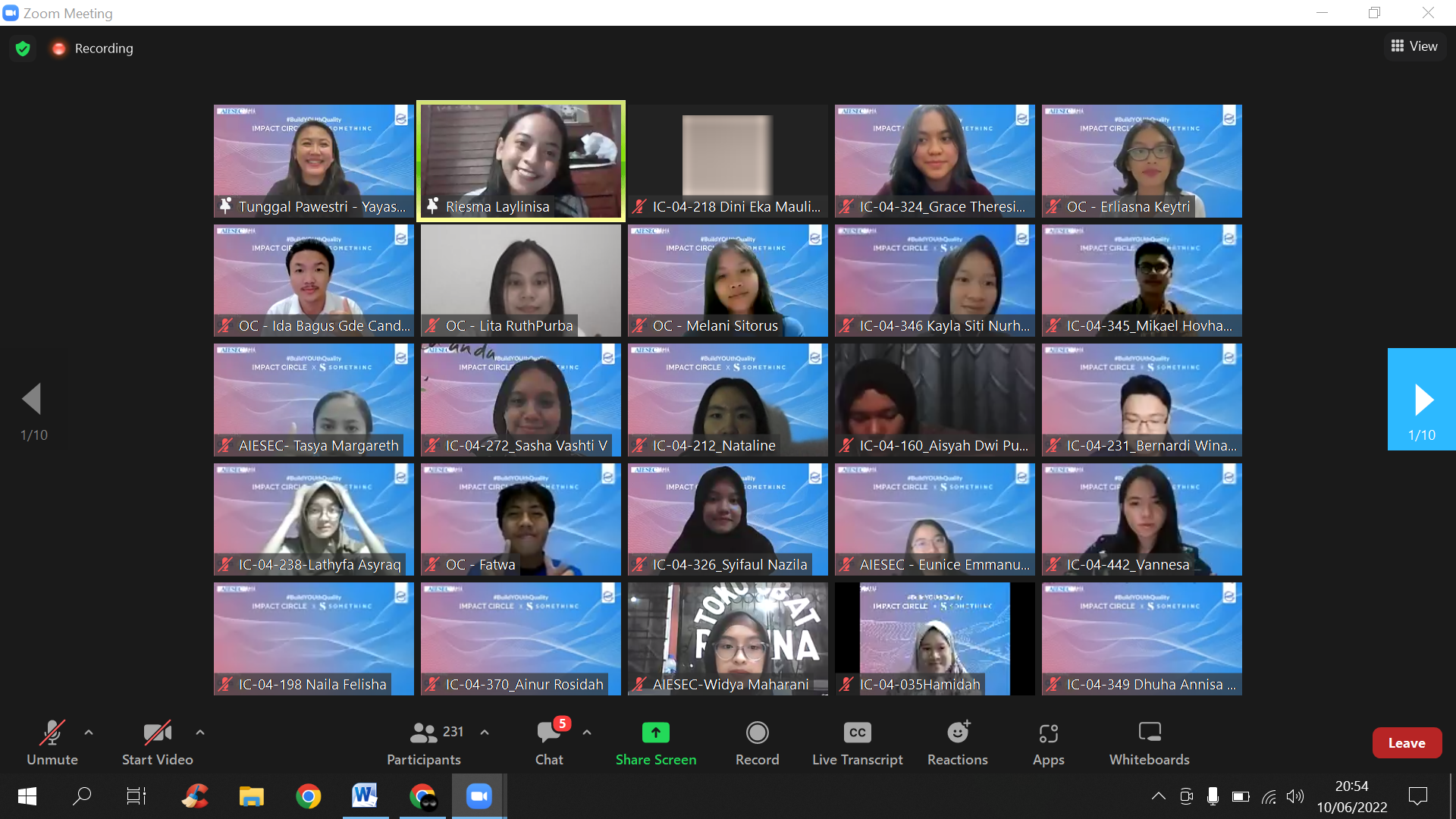The height and width of the screenshot is (819, 1456).
Task: Open Microsoft Word from taskbar
Action: [364, 796]
